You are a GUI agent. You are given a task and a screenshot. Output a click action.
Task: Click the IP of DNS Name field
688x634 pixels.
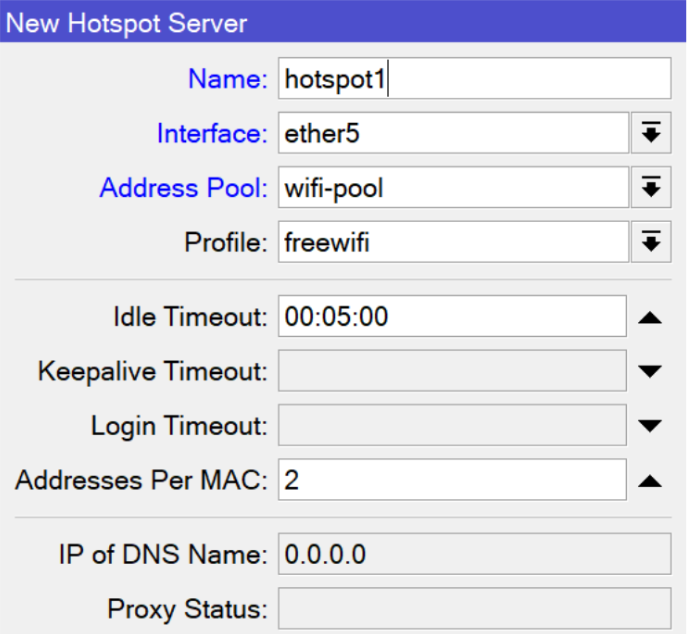pyautogui.click(x=474, y=554)
